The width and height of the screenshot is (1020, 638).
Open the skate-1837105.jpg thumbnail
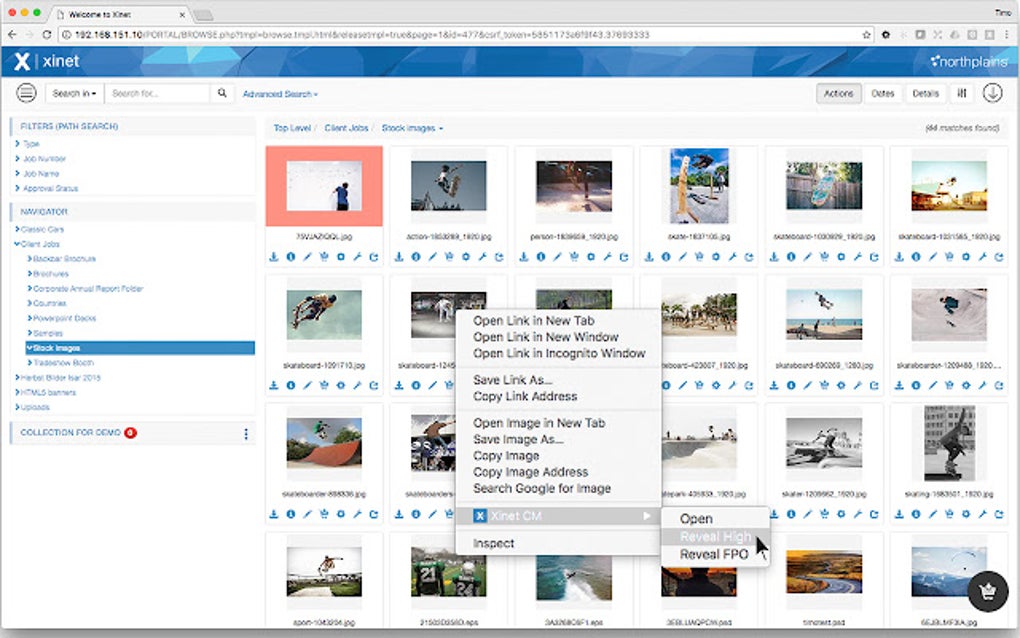pos(699,186)
